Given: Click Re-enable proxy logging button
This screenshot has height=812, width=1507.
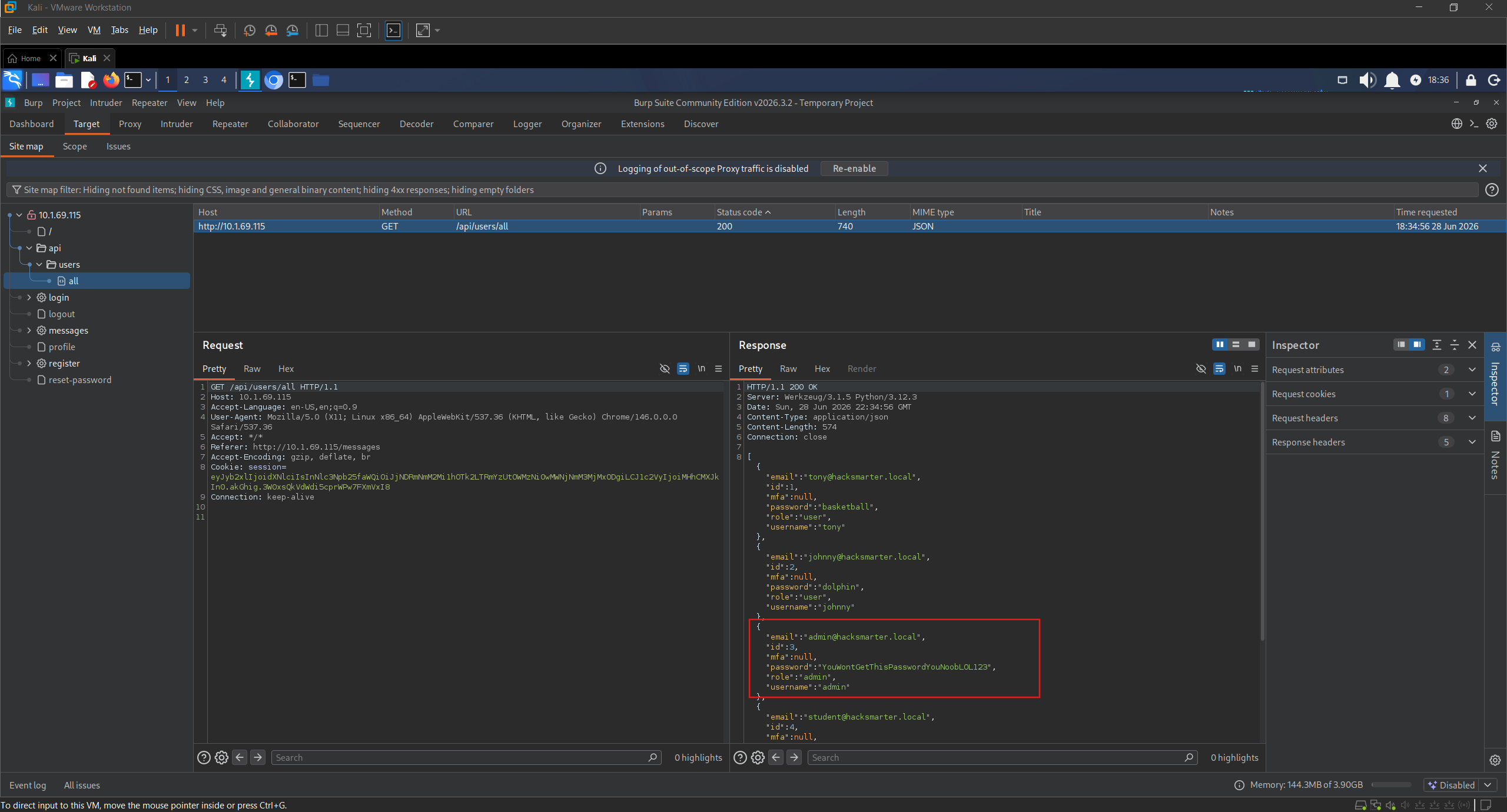Looking at the screenshot, I should [x=854, y=168].
